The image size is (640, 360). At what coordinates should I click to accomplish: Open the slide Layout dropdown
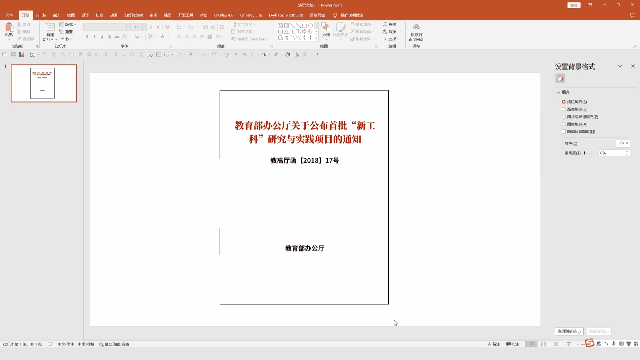pyautogui.click(x=68, y=24)
